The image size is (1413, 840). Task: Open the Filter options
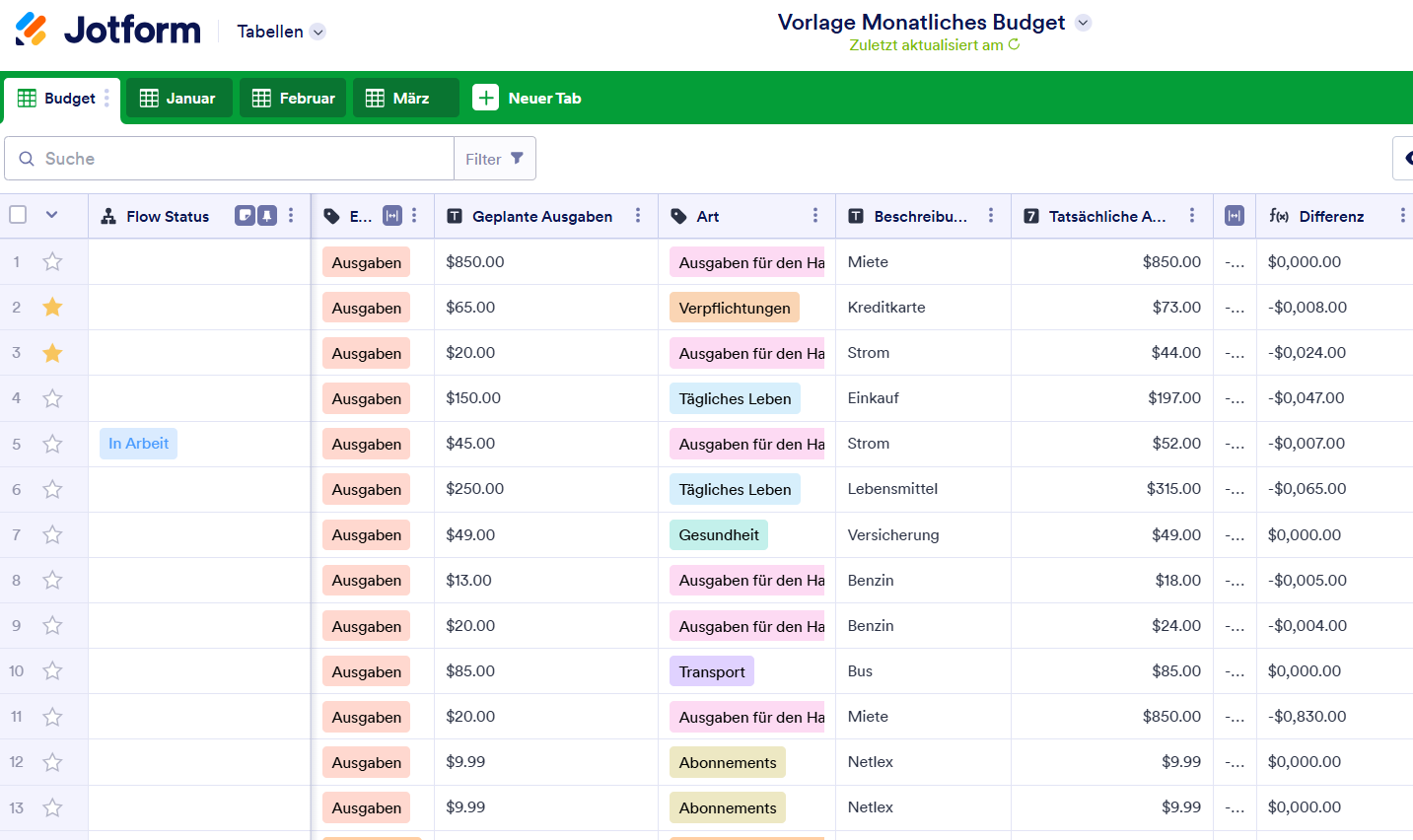point(494,158)
